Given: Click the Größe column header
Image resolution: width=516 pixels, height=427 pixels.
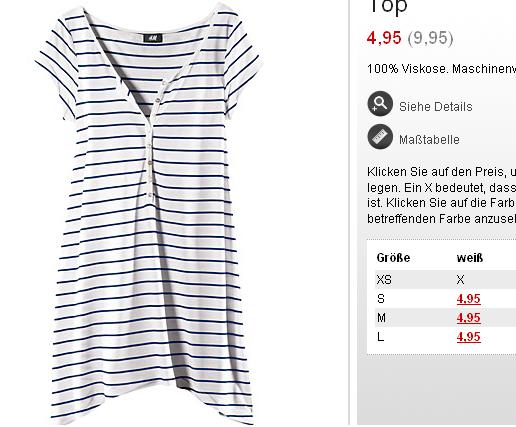Looking at the screenshot, I should coord(393,258).
